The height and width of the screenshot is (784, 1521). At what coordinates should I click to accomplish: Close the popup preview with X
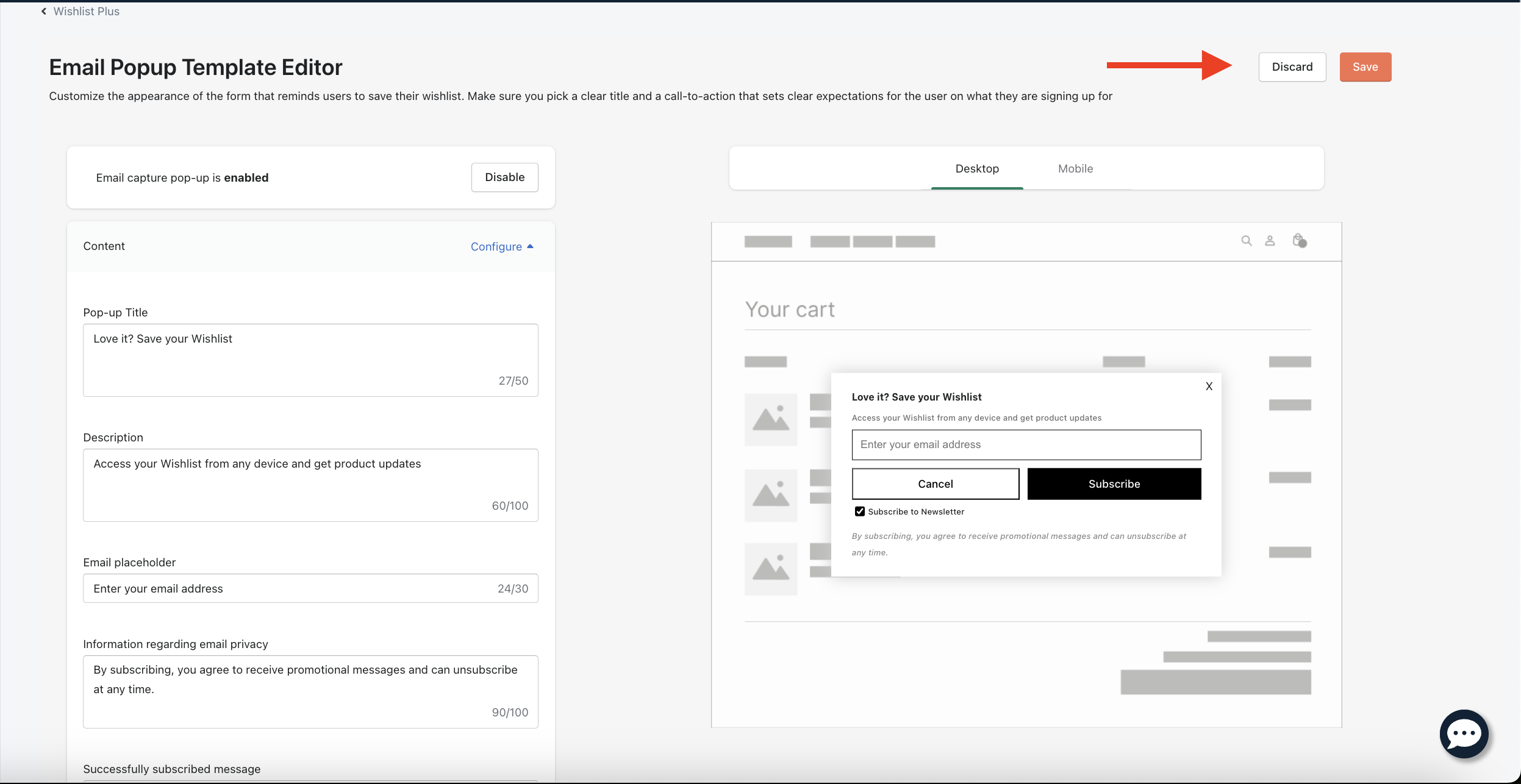[1209, 387]
